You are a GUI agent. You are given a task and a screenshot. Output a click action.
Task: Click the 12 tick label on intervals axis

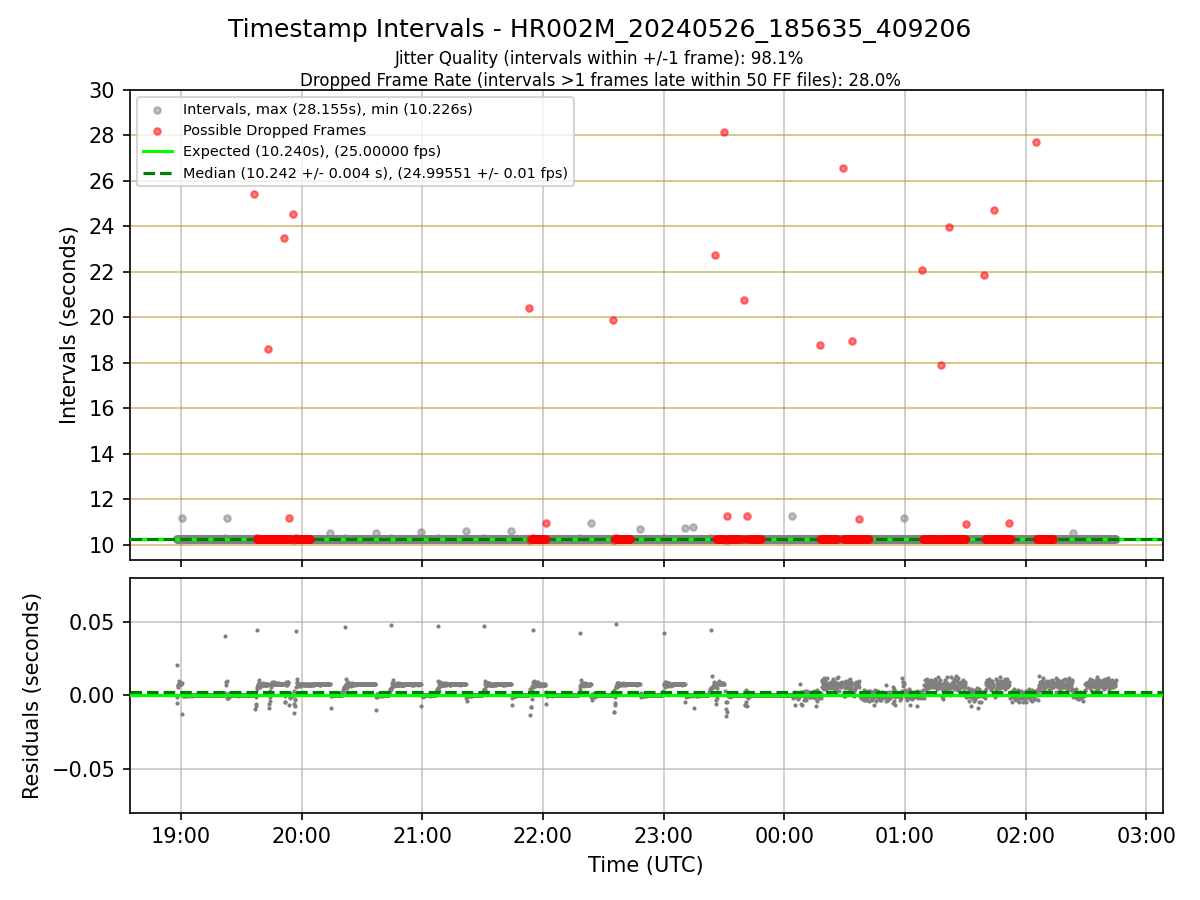(x=104, y=500)
